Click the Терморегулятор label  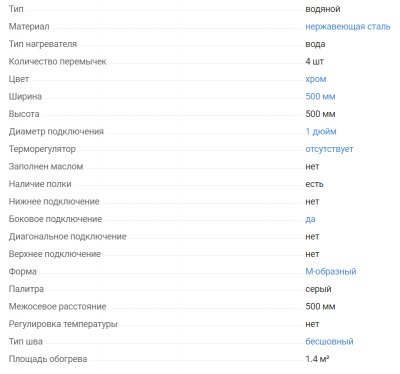[42, 149]
